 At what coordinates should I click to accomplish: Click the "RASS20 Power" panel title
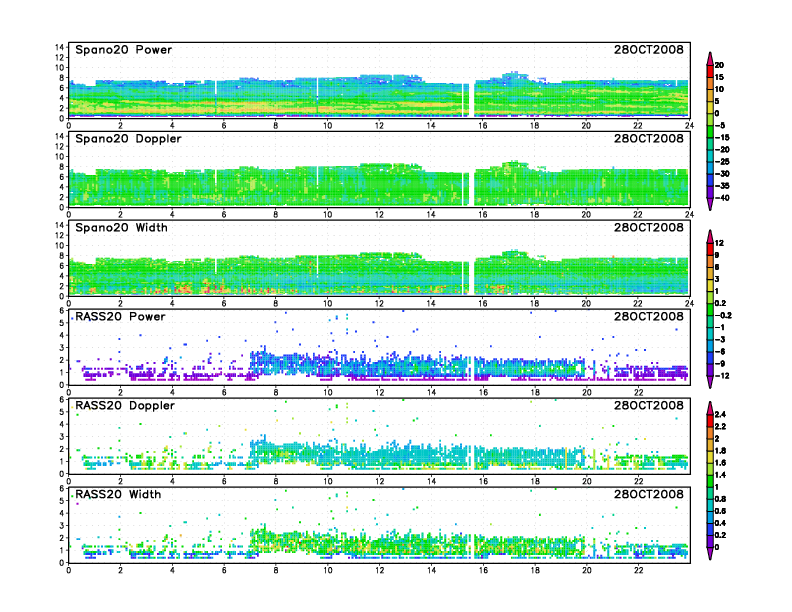[x=120, y=317]
